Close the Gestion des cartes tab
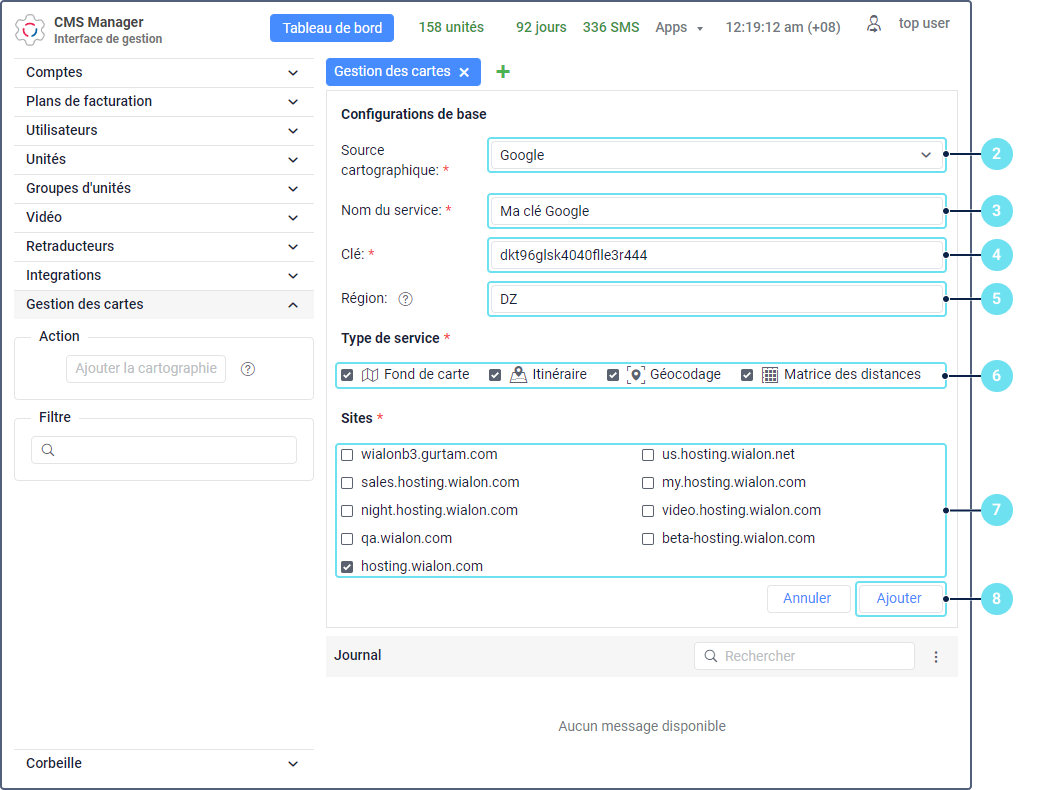1049x790 pixels. coord(464,72)
